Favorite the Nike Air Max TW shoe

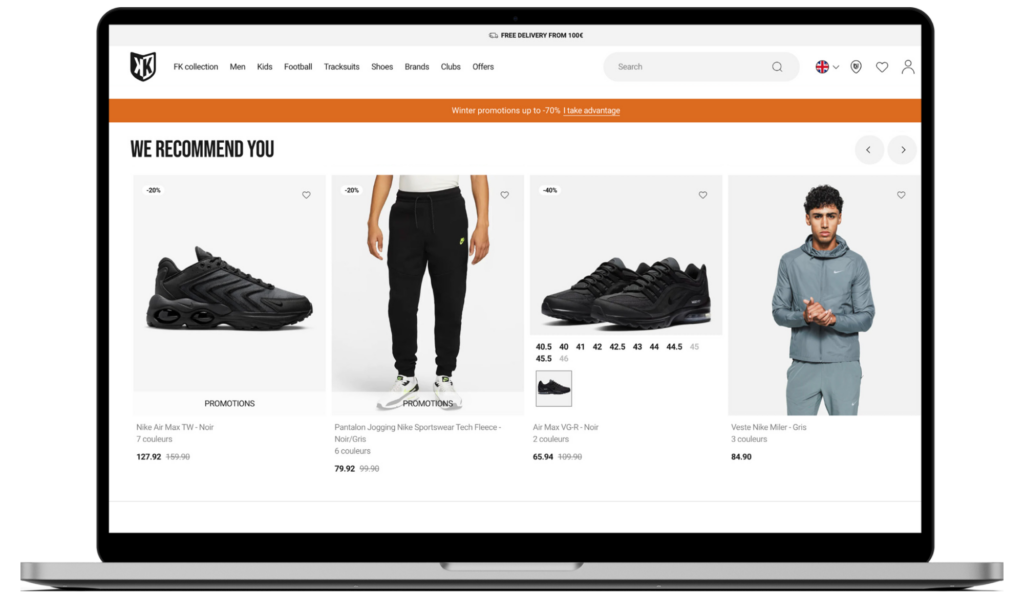tap(306, 195)
